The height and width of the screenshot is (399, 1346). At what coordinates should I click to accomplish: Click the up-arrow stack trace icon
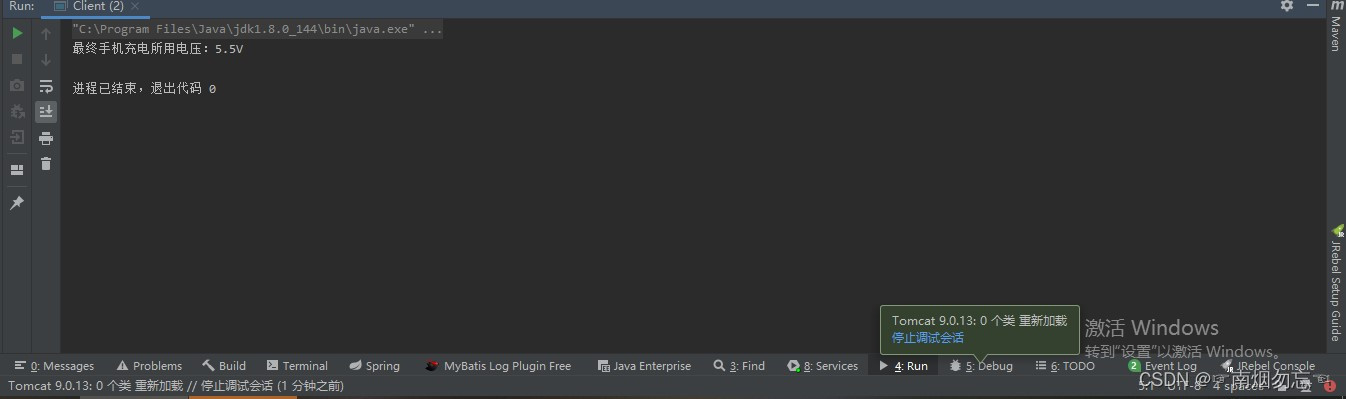pos(46,33)
